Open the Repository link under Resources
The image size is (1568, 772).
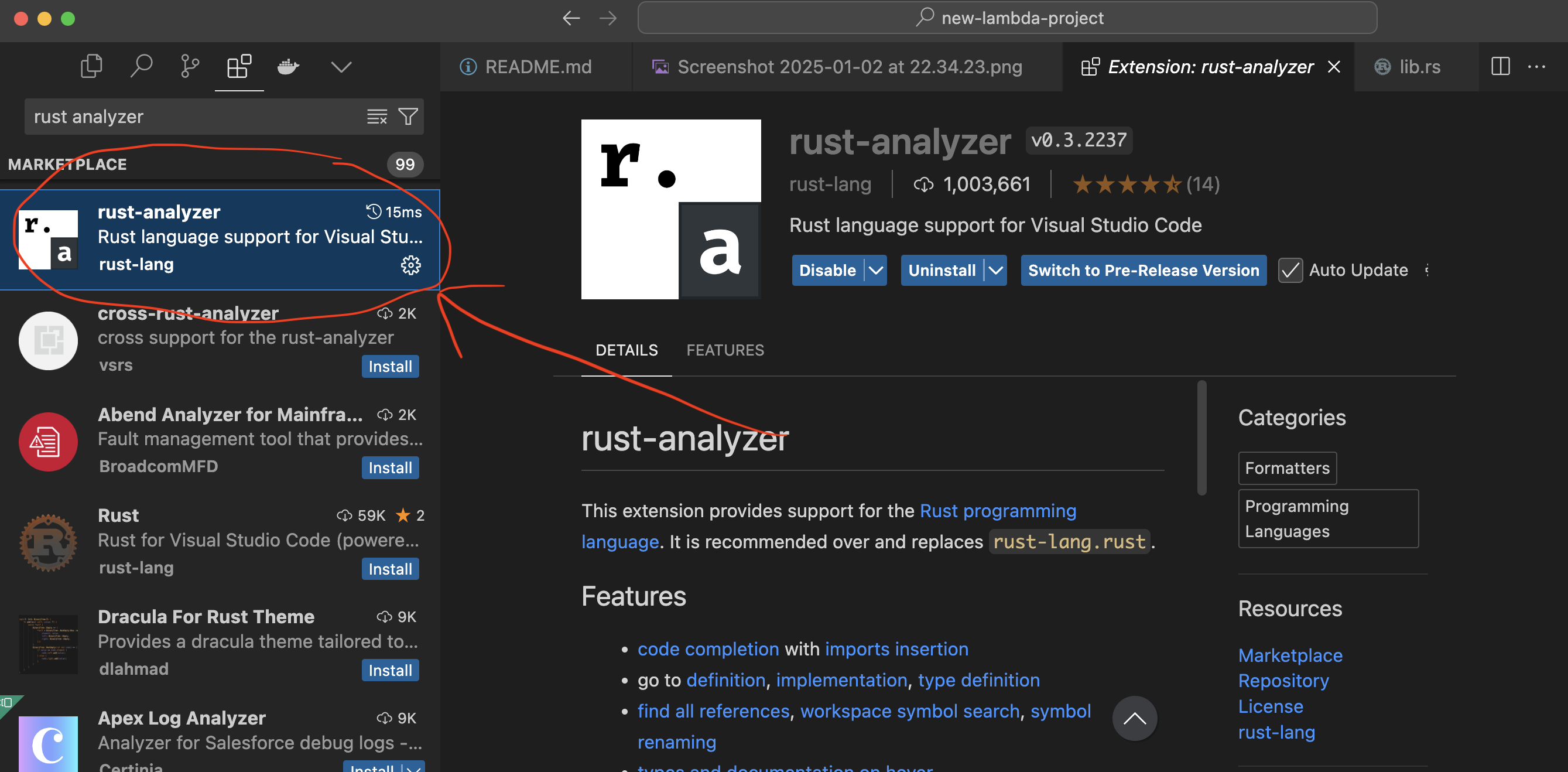coord(1283,681)
